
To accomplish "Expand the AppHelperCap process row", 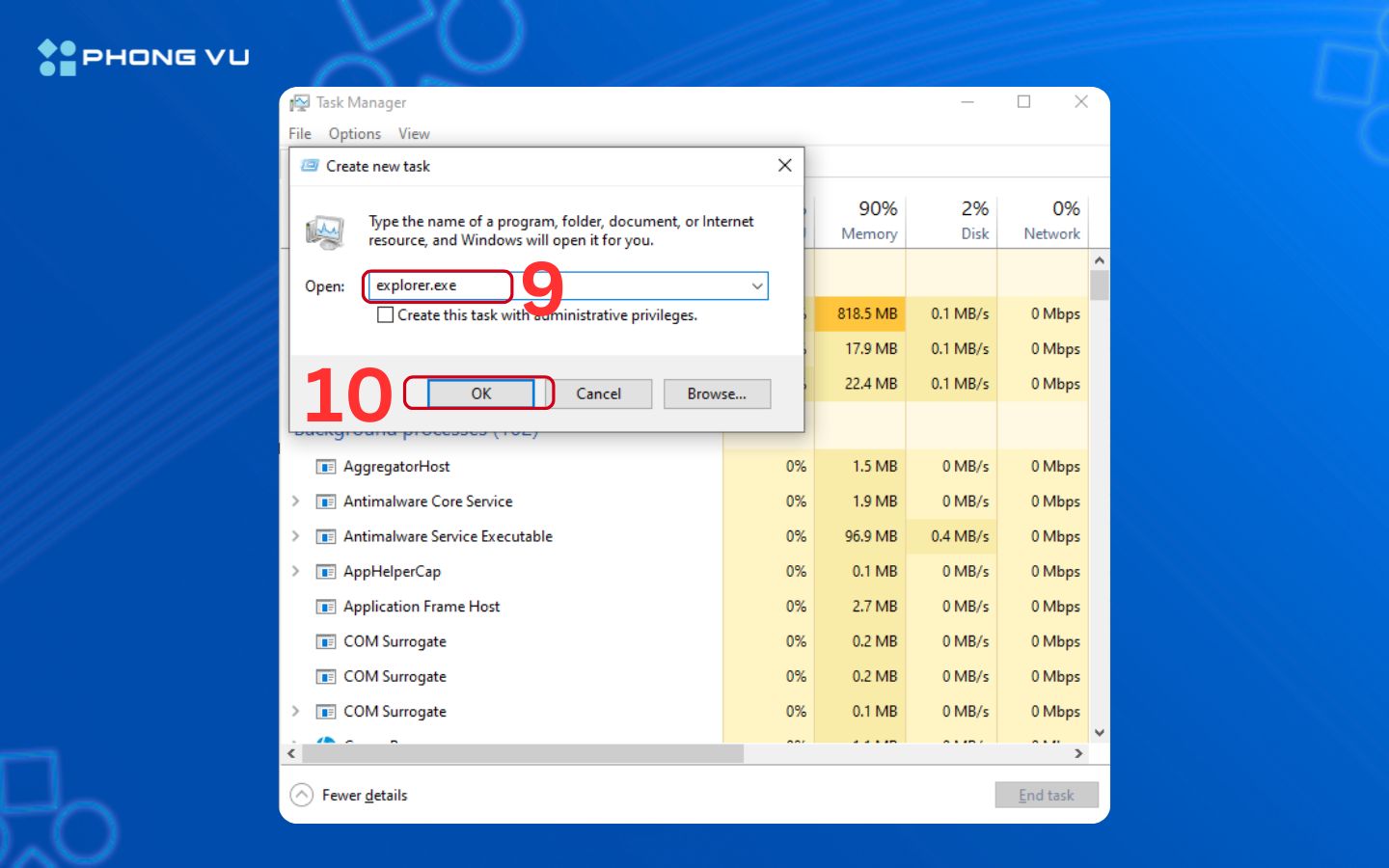I will click(x=296, y=572).
